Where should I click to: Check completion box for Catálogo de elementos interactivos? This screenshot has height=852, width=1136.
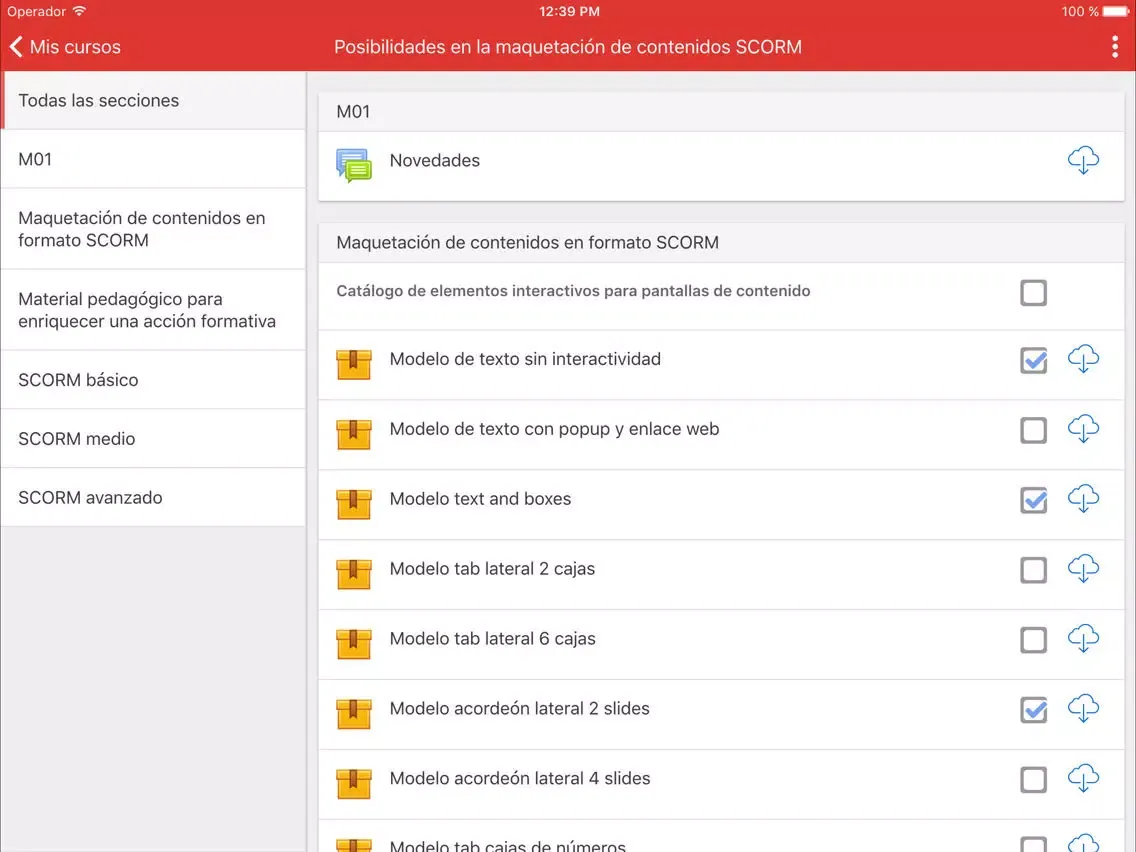coord(1033,293)
